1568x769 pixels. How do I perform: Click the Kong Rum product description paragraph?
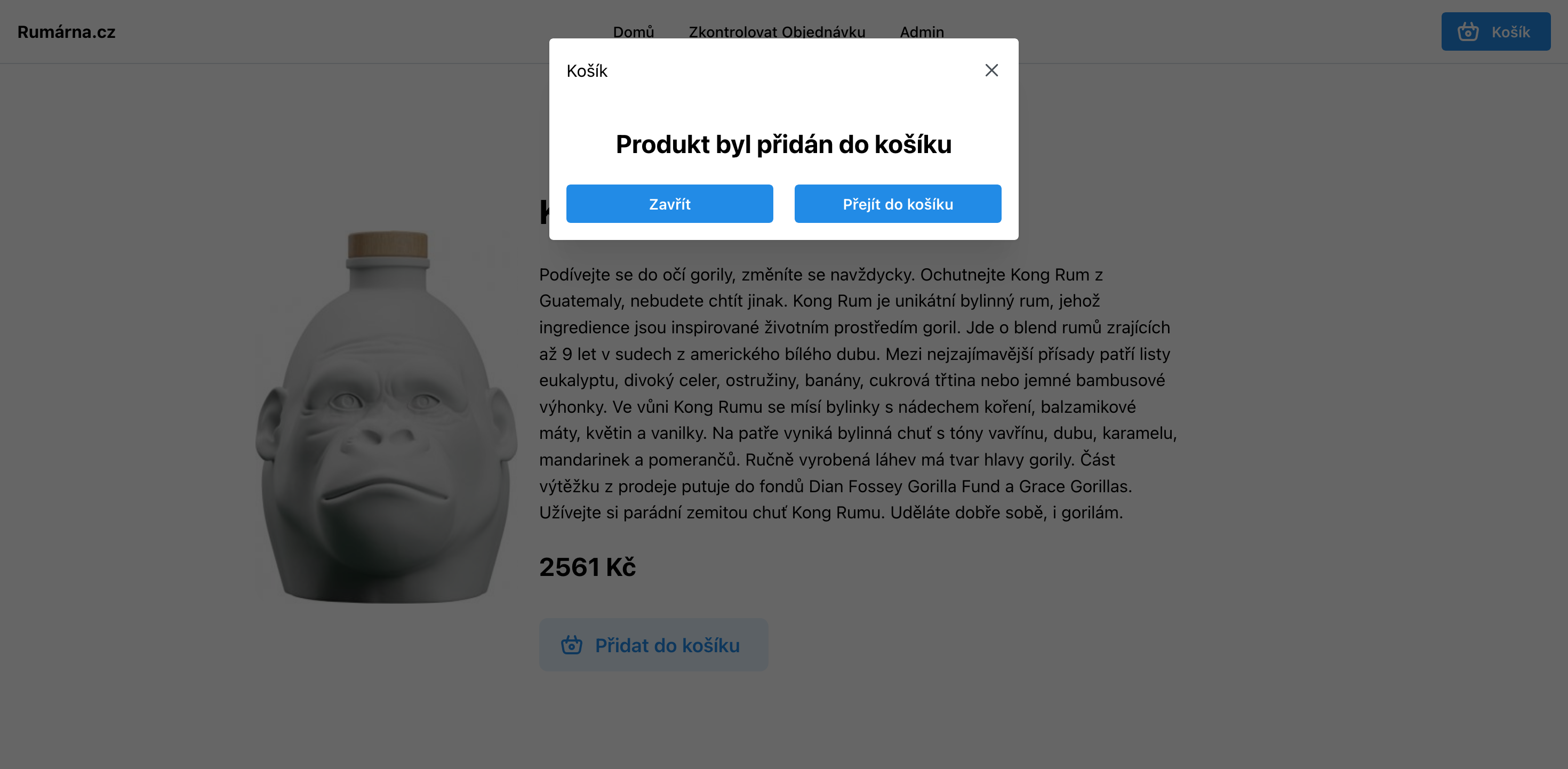[x=858, y=394]
